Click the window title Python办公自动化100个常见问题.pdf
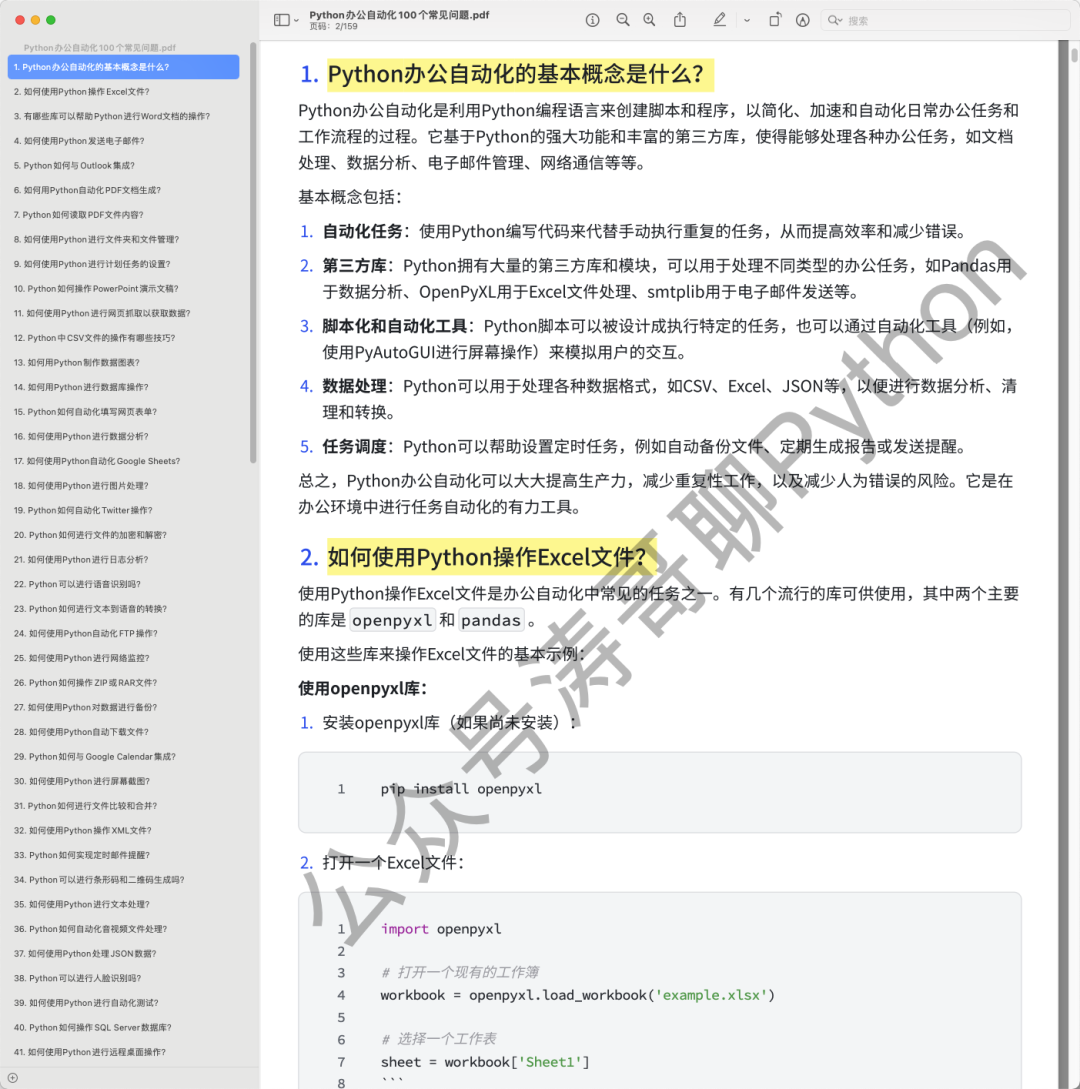 pos(399,15)
